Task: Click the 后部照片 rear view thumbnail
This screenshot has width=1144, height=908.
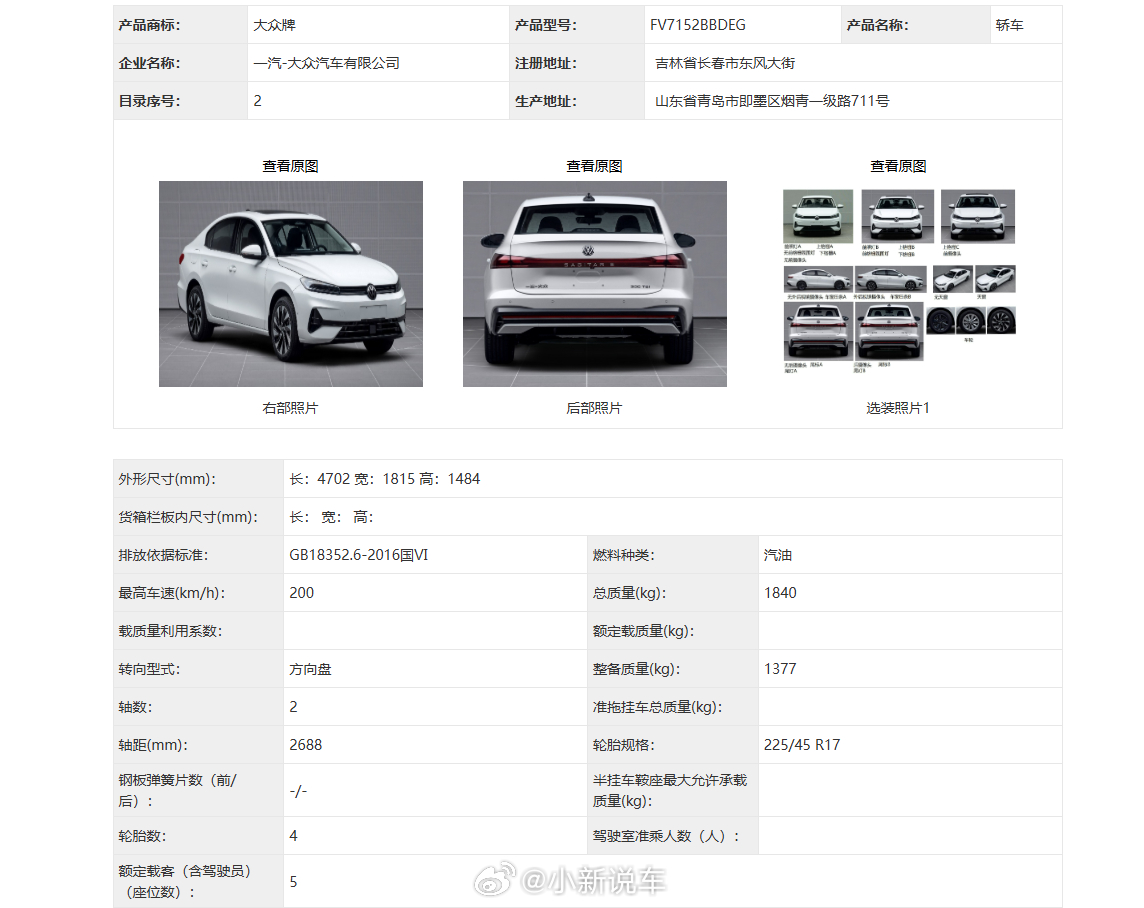Action: tap(595, 284)
